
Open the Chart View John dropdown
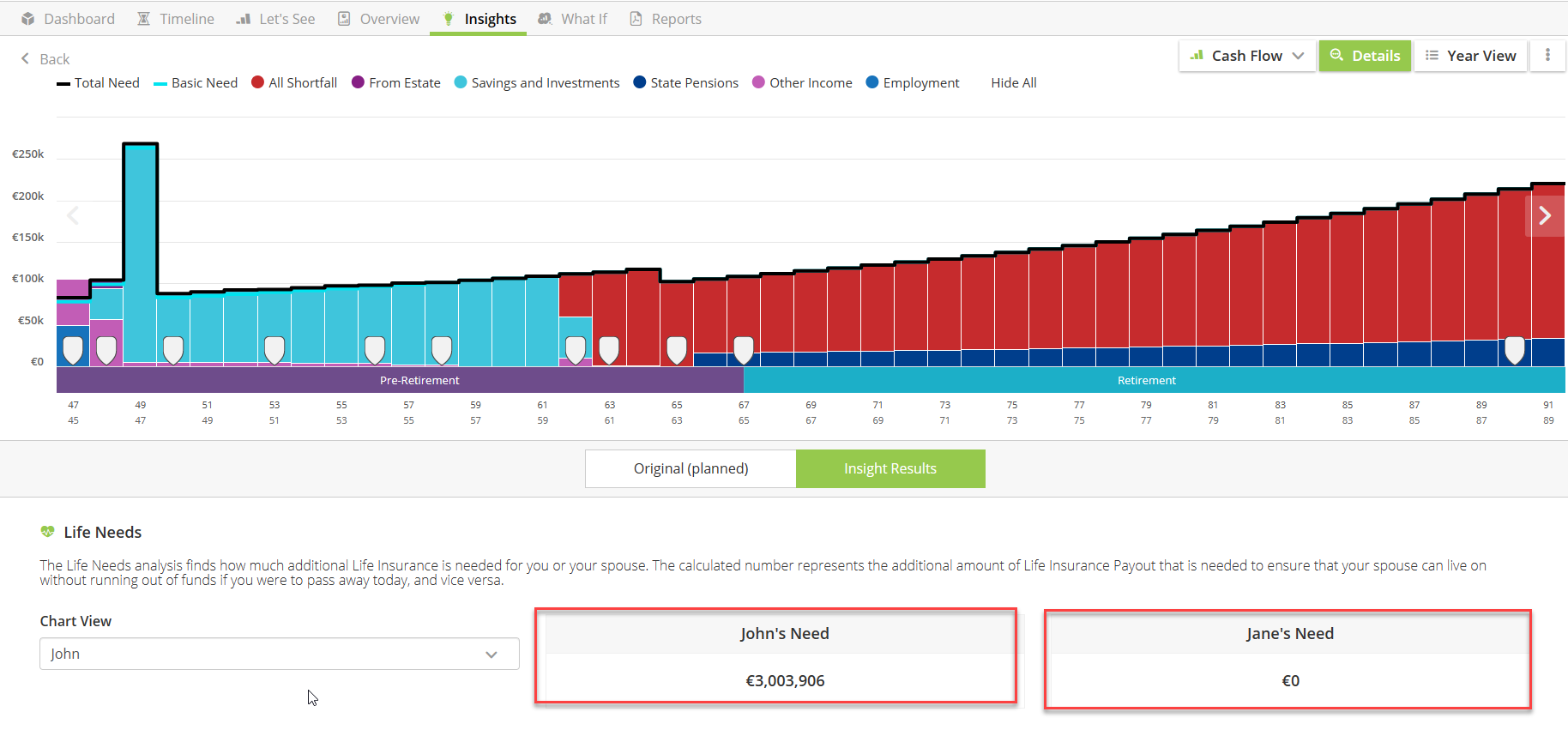click(x=280, y=654)
